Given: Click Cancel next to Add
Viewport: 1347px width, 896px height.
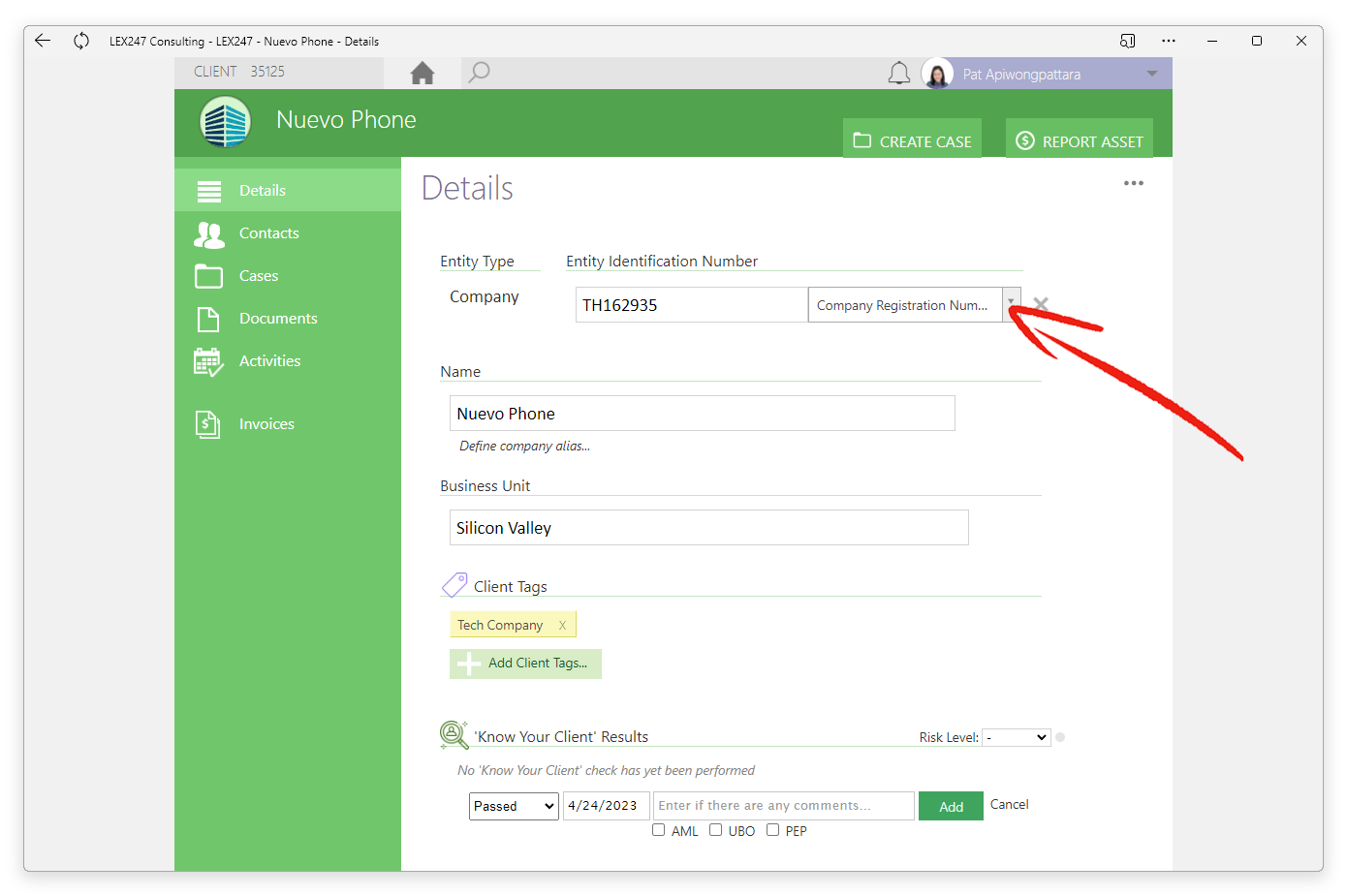Looking at the screenshot, I should 1009,804.
